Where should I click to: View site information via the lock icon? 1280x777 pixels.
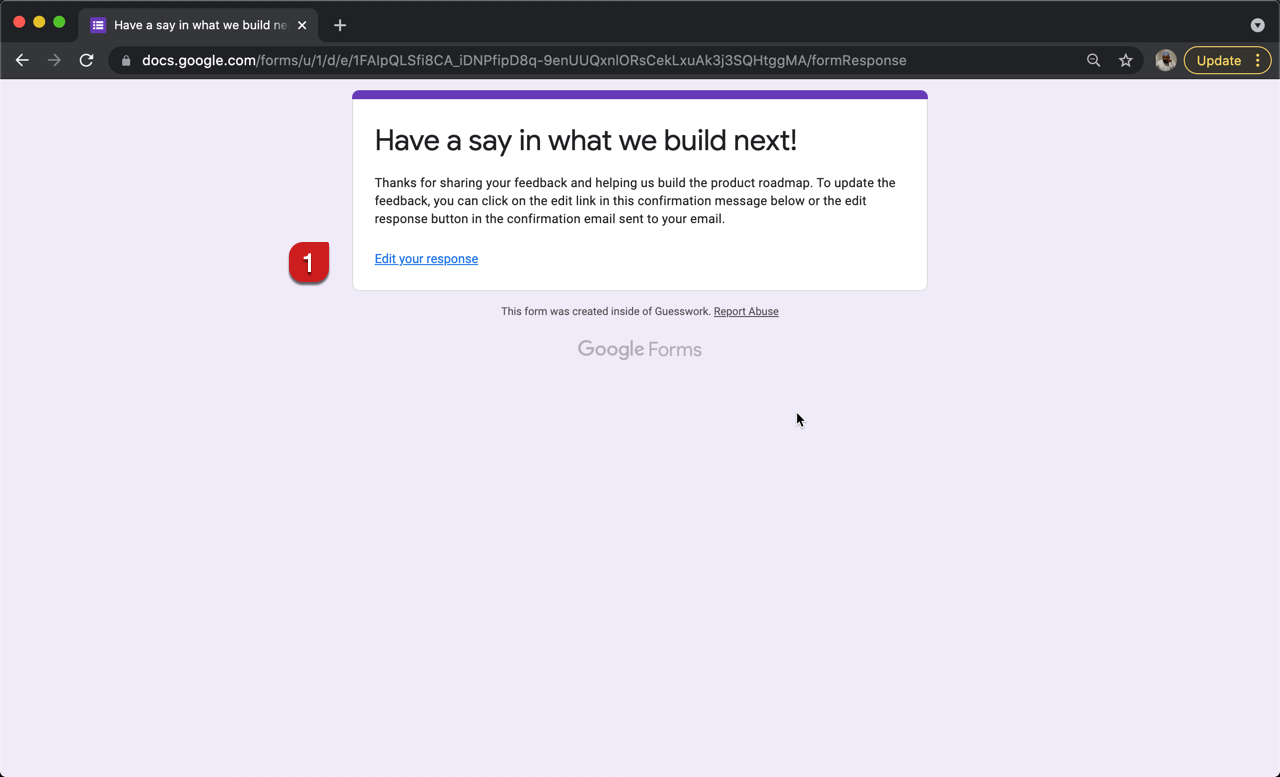click(126, 60)
